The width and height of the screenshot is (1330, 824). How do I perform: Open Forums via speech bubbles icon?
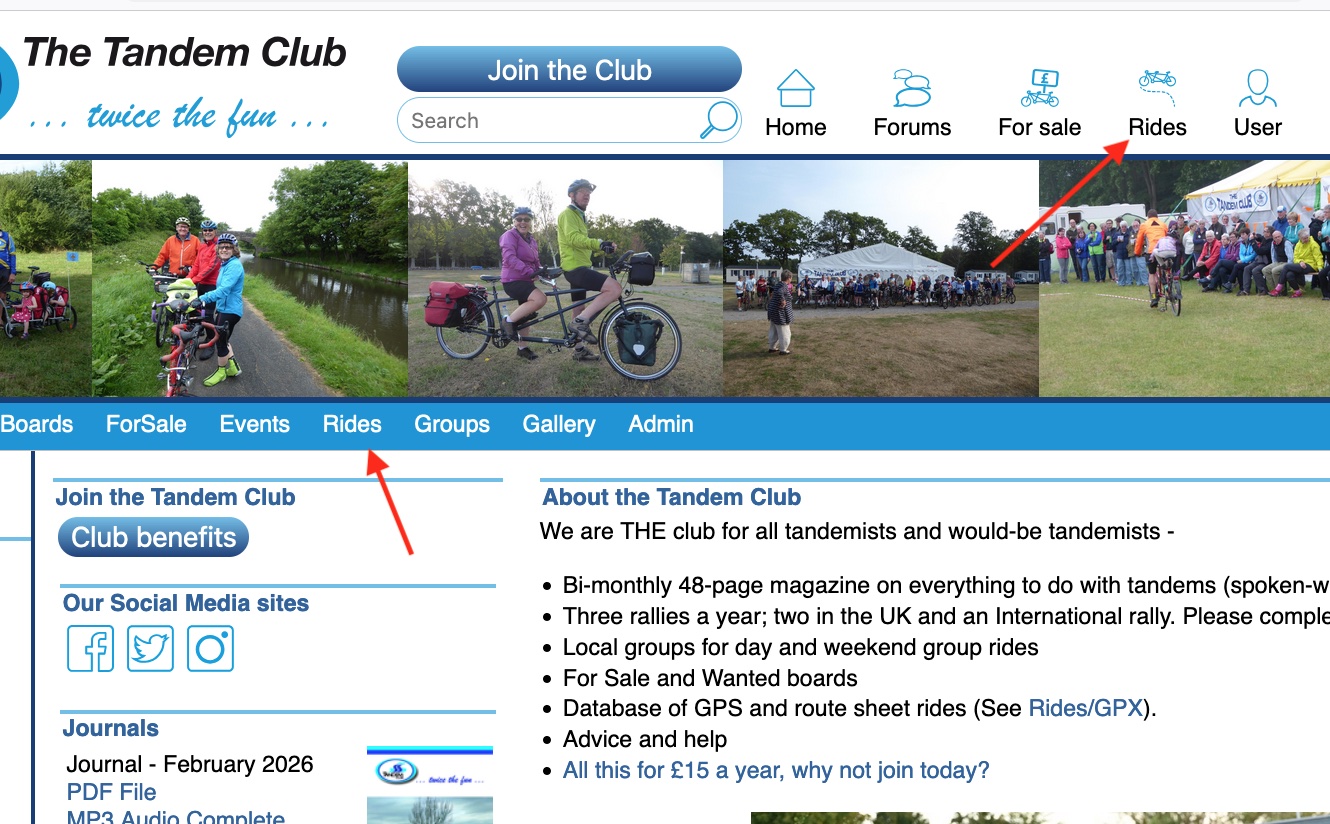[912, 88]
